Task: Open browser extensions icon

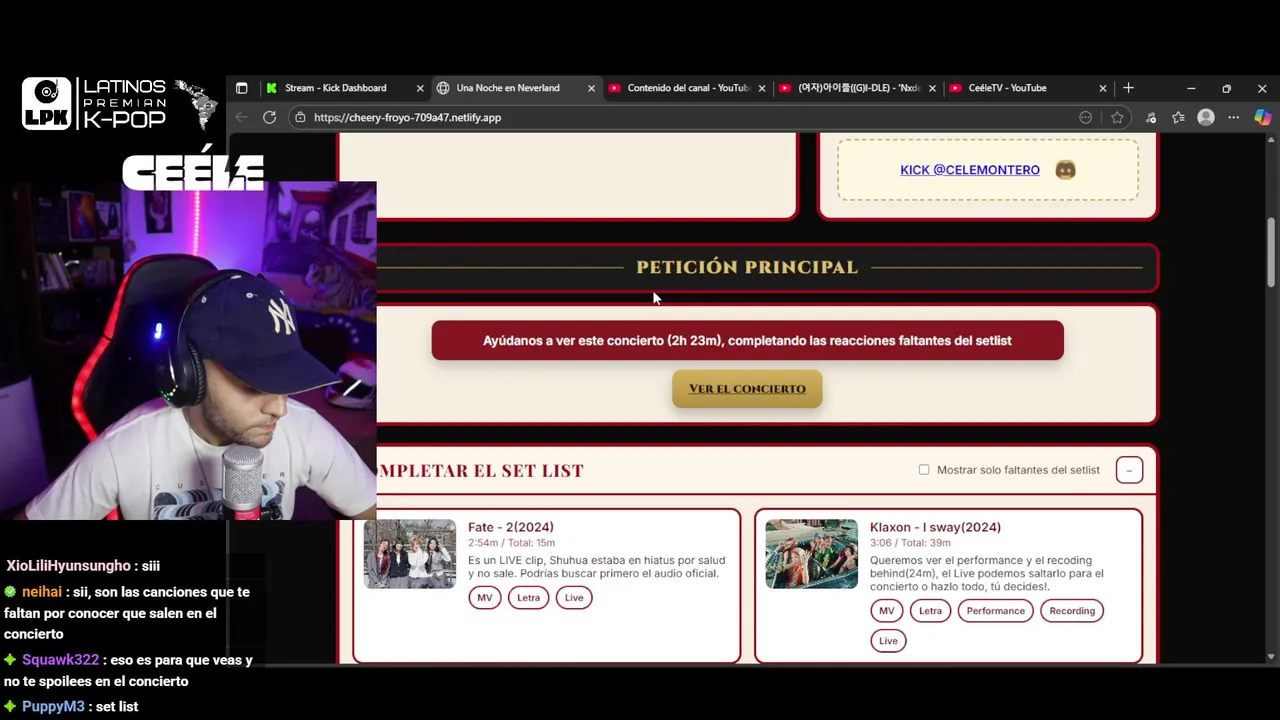Action: coord(1151,117)
